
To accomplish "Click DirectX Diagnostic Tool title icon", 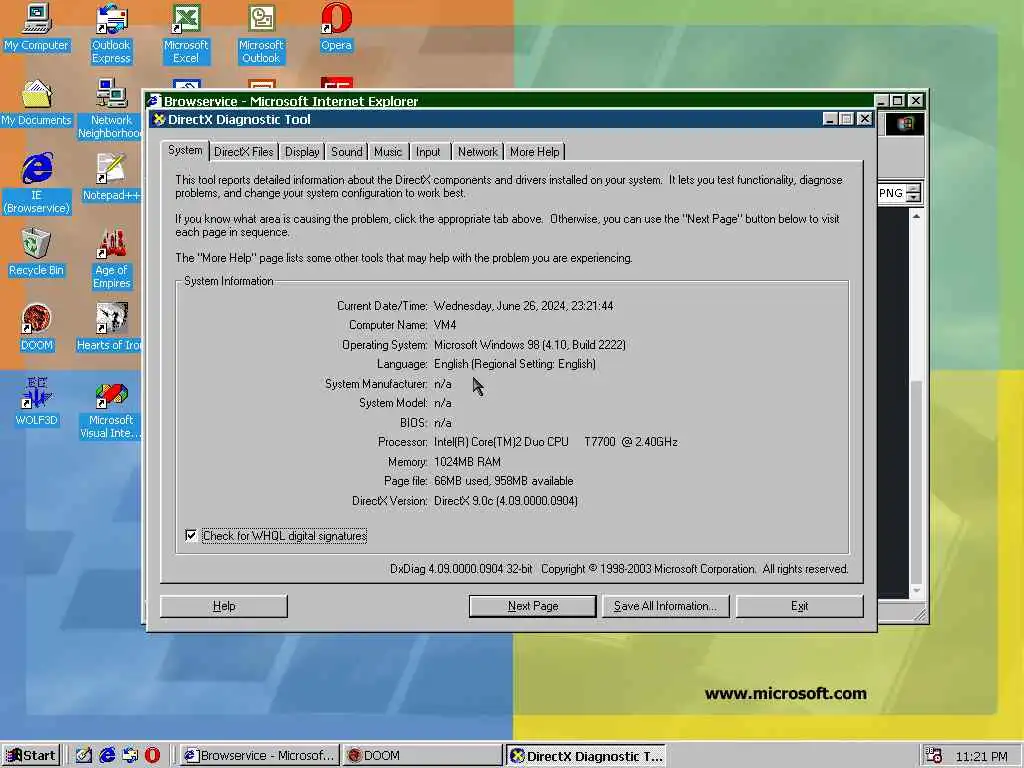I will 159,120.
